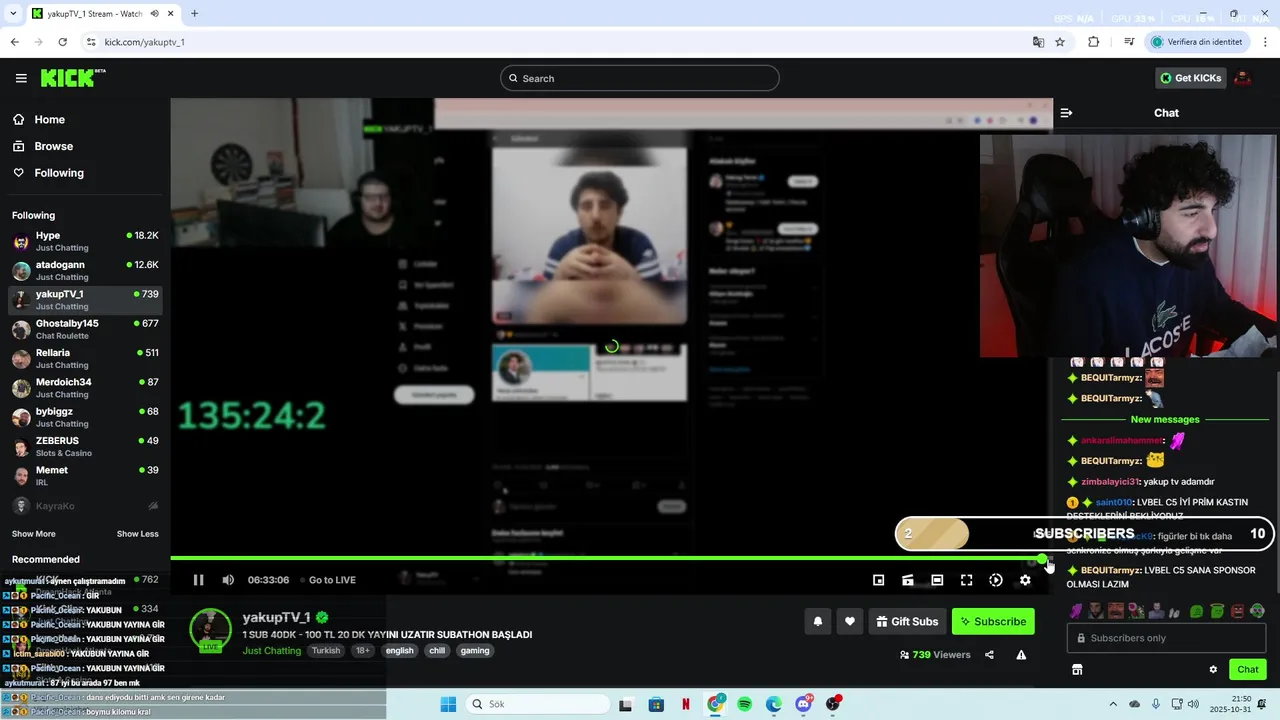Open the chat shop icon
This screenshot has height=720, width=1280.
(1077, 670)
